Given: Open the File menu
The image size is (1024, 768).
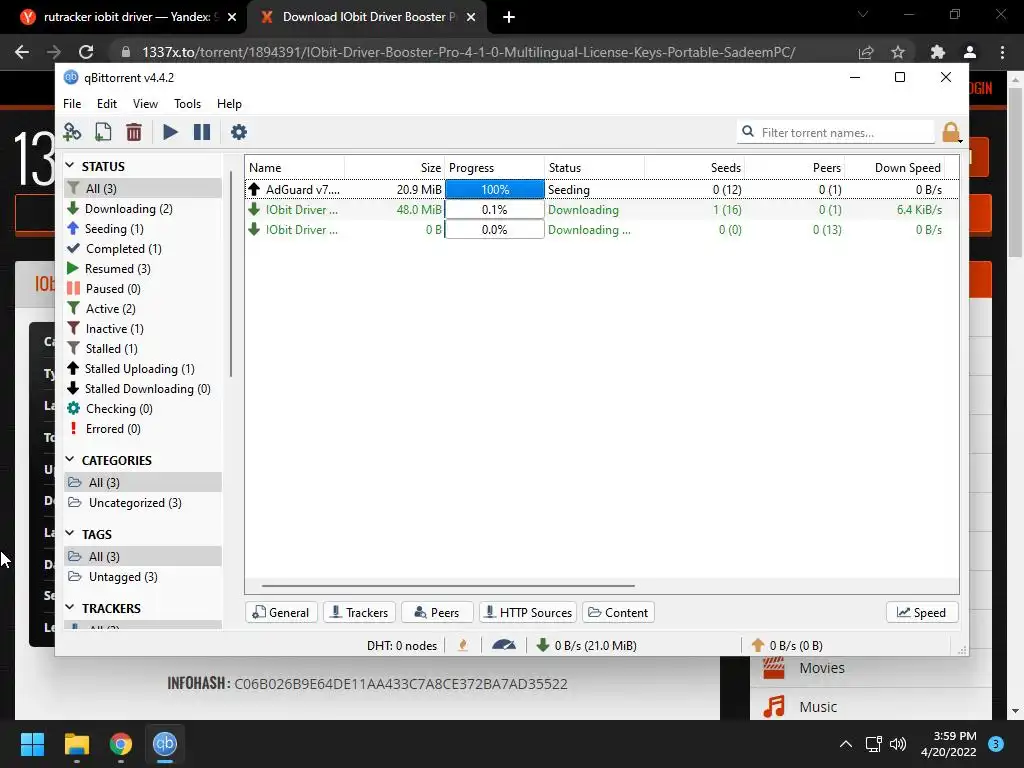Looking at the screenshot, I should pyautogui.click(x=72, y=104).
